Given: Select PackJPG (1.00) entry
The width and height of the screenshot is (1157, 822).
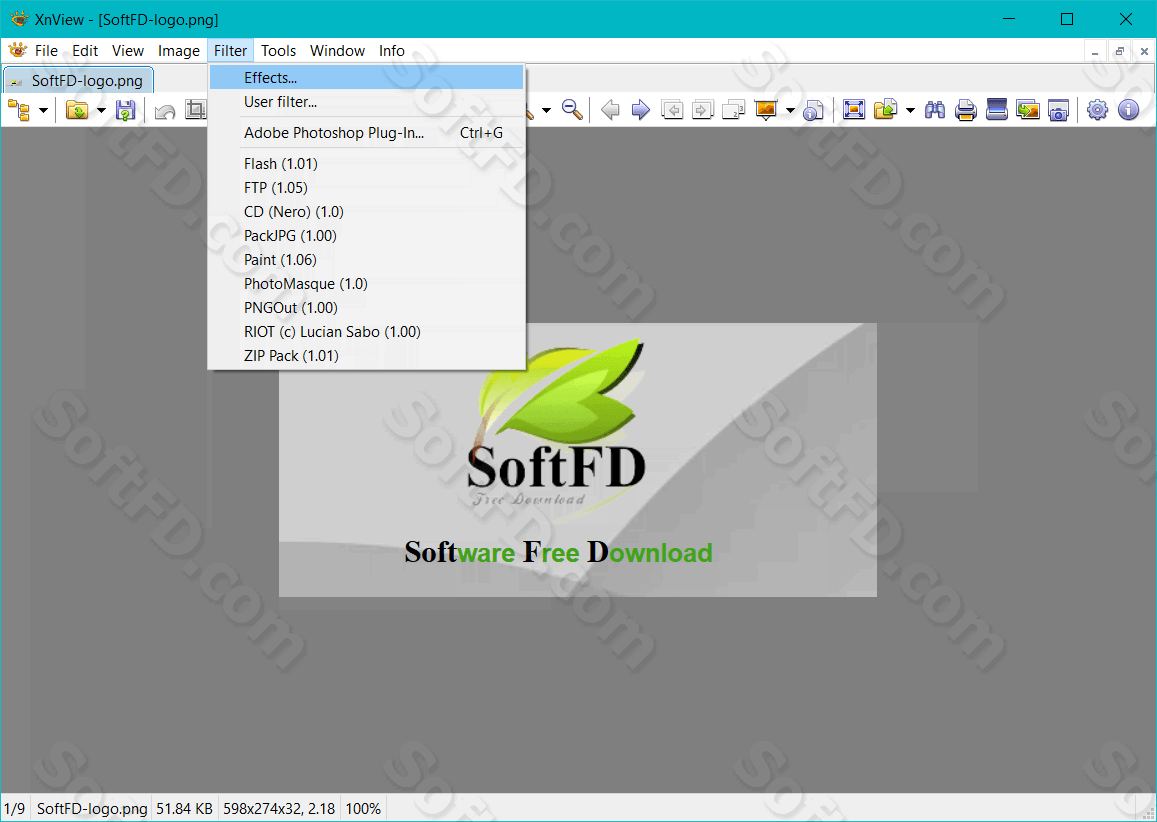Looking at the screenshot, I should click(366, 235).
